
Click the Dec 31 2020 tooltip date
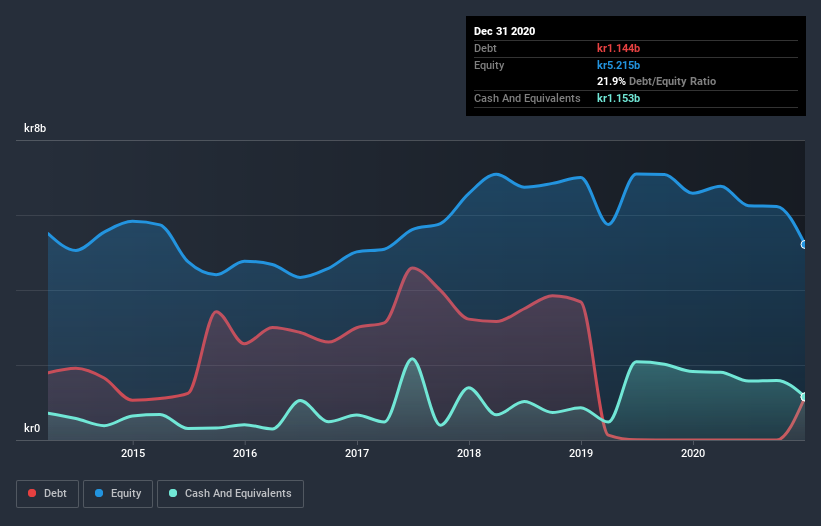(504, 31)
